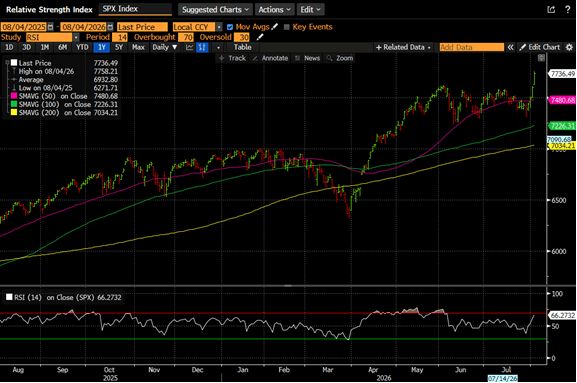Click the Overbought 70 input field
The image size is (577, 383).
[x=186, y=38]
